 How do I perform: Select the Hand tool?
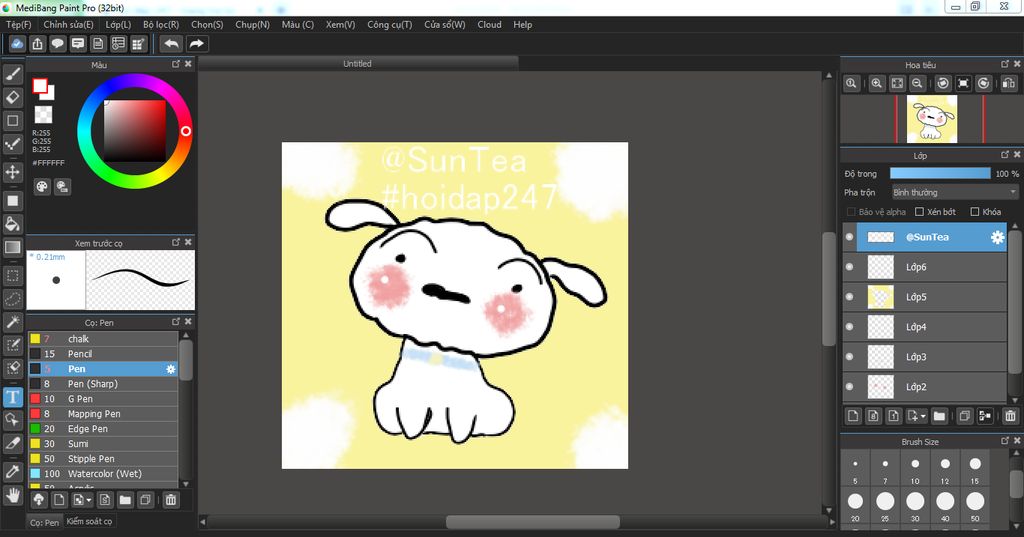click(x=12, y=495)
